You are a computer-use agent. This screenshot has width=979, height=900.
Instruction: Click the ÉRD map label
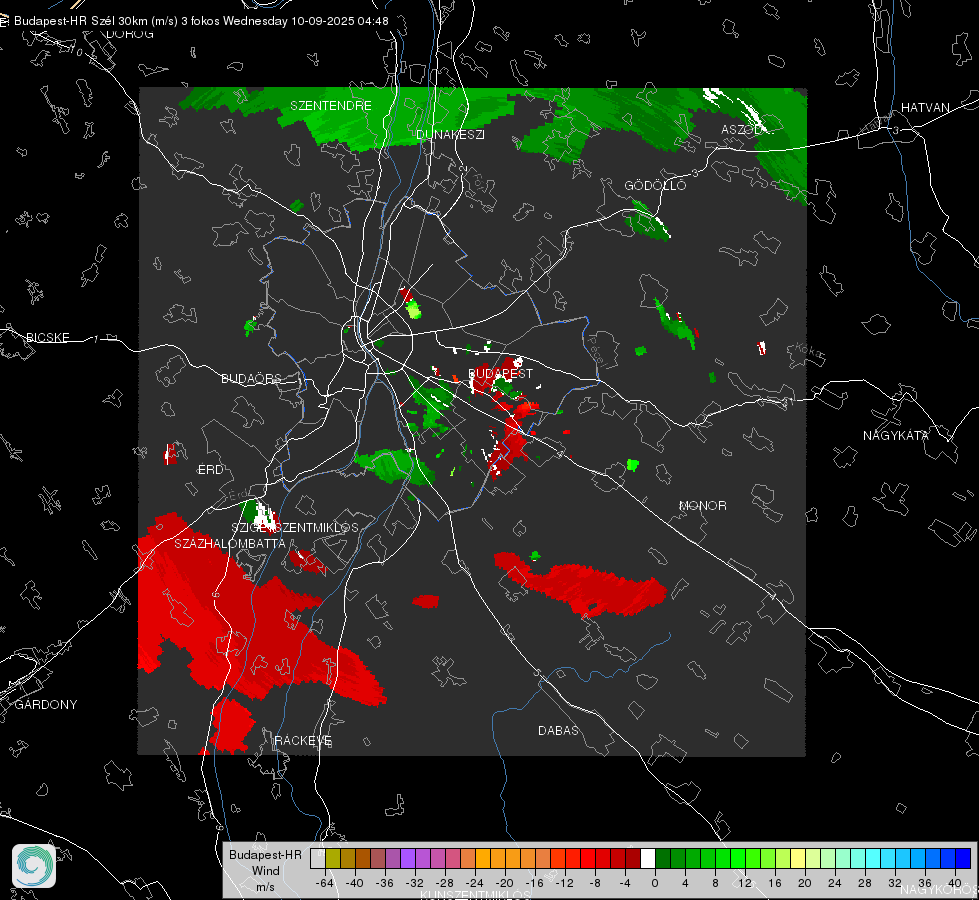(210, 470)
